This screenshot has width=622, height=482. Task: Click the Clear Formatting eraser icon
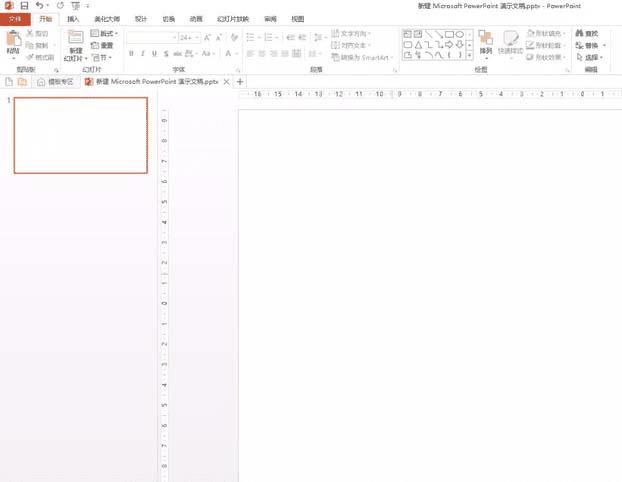234,38
